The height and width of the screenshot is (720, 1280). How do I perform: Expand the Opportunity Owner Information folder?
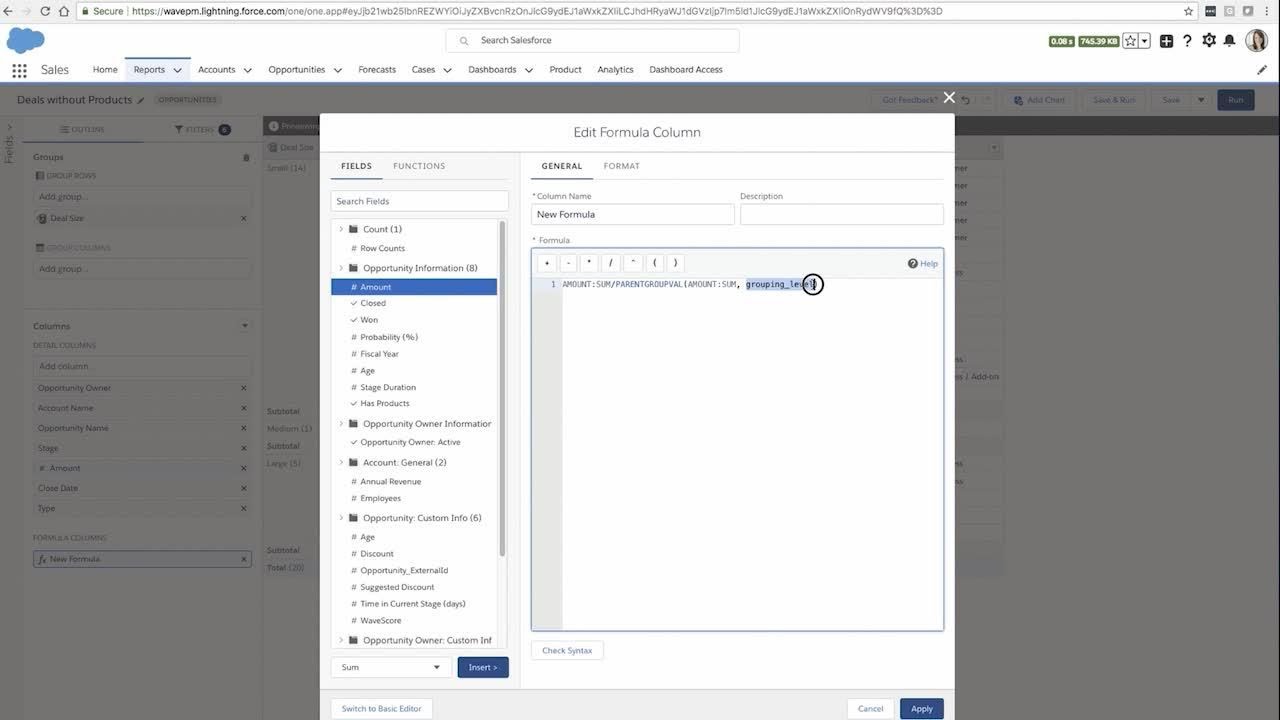pyautogui.click(x=341, y=424)
